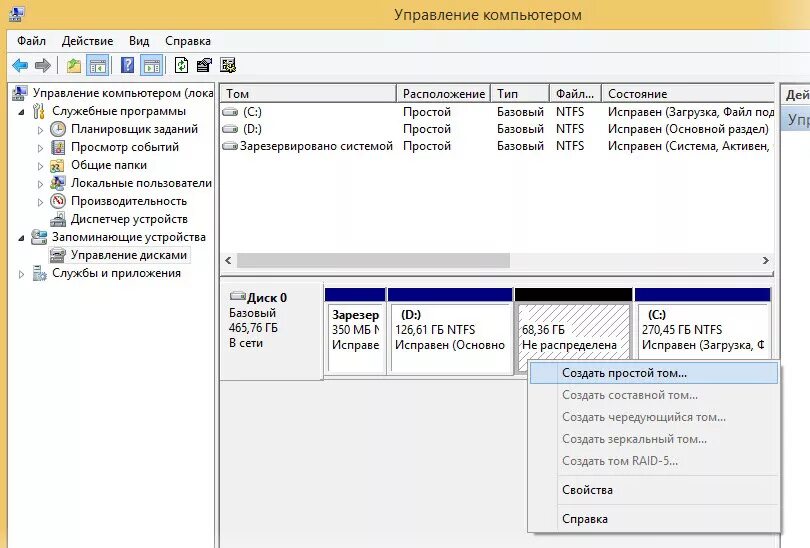
Task: Expand the Локальные пользователи node
Action: tap(40, 183)
